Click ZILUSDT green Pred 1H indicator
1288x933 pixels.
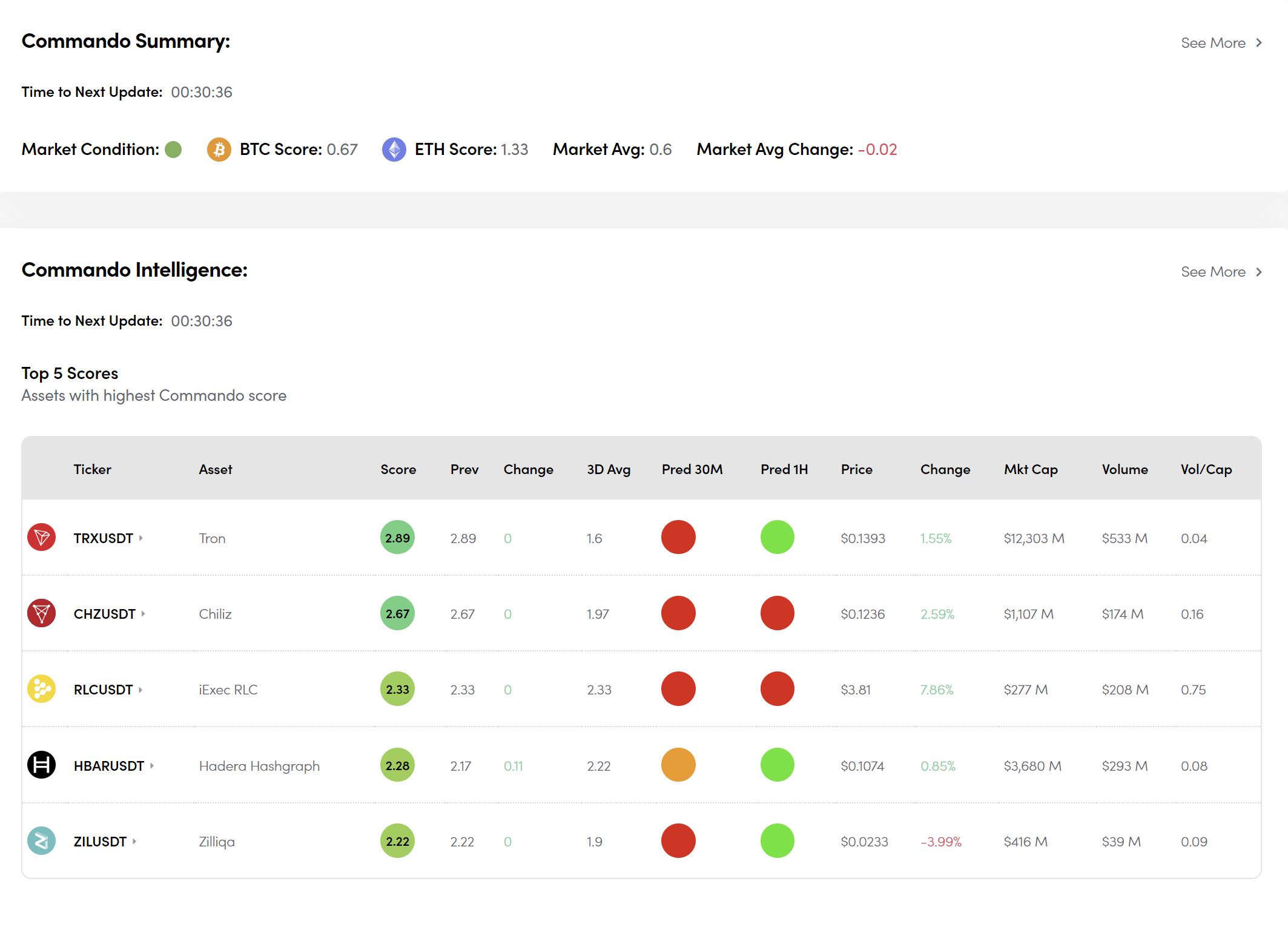777,840
